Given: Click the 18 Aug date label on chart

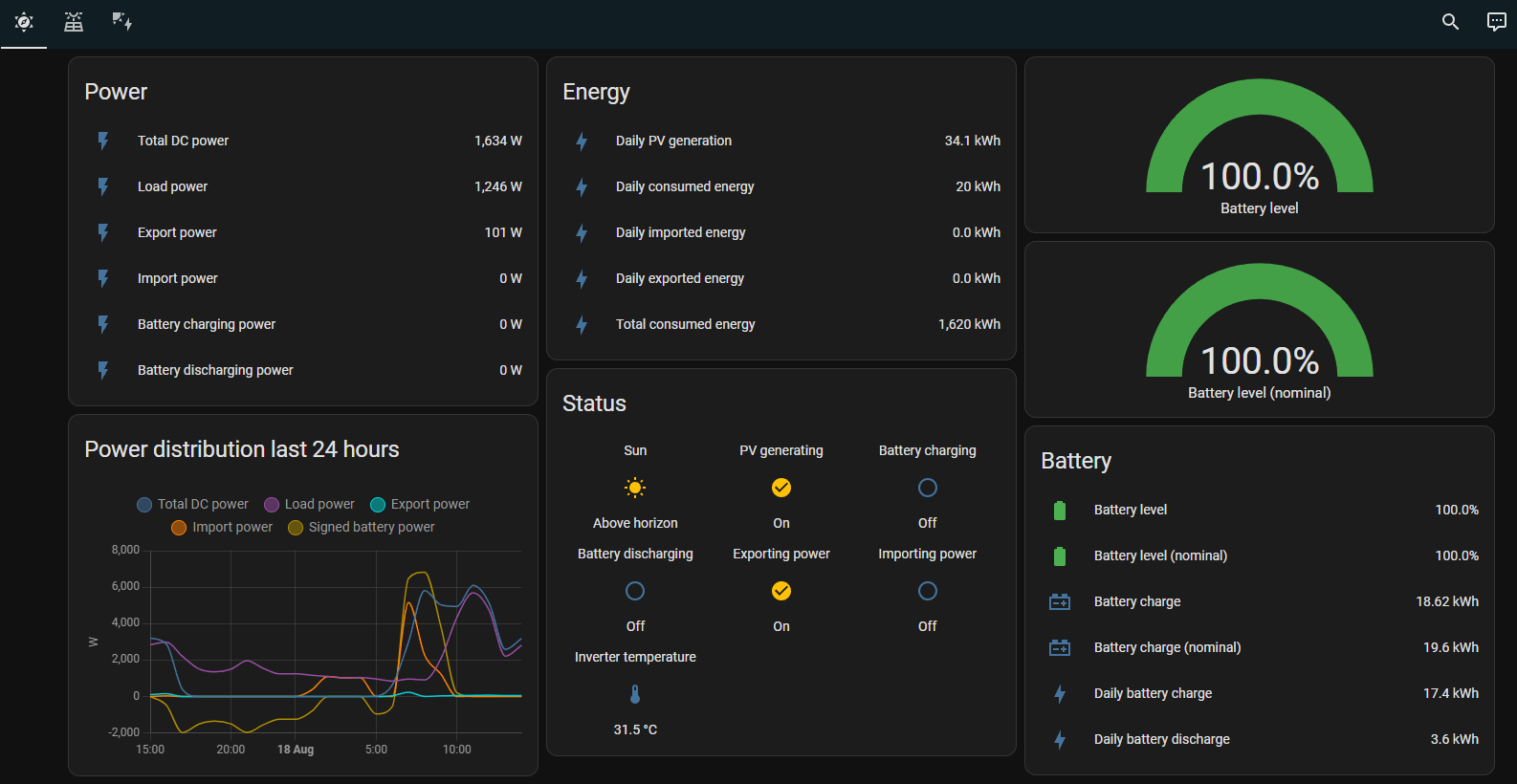Looking at the screenshot, I should pyautogui.click(x=296, y=750).
